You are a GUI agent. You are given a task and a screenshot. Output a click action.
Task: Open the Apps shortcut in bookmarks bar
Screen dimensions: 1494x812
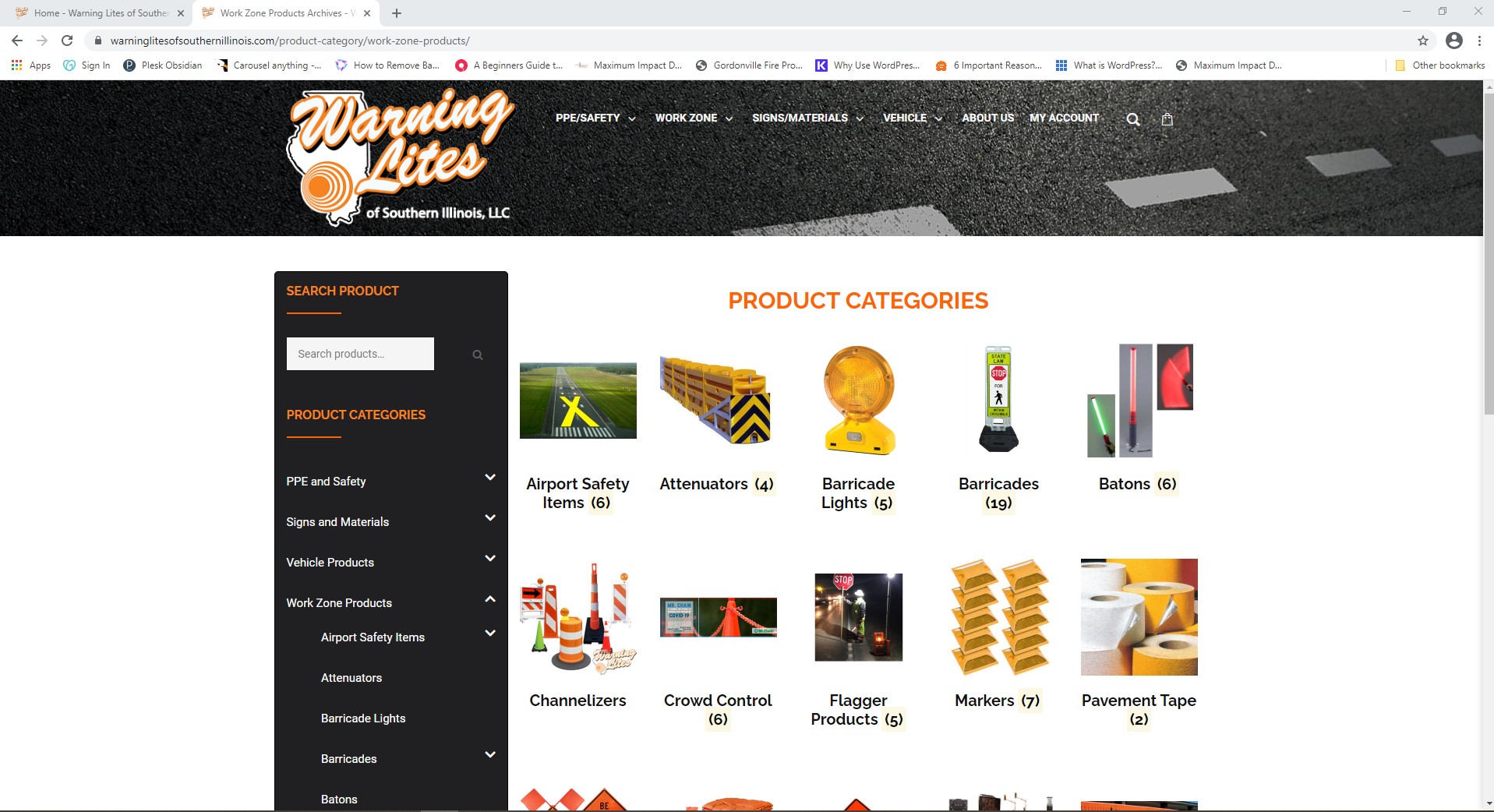[31, 65]
